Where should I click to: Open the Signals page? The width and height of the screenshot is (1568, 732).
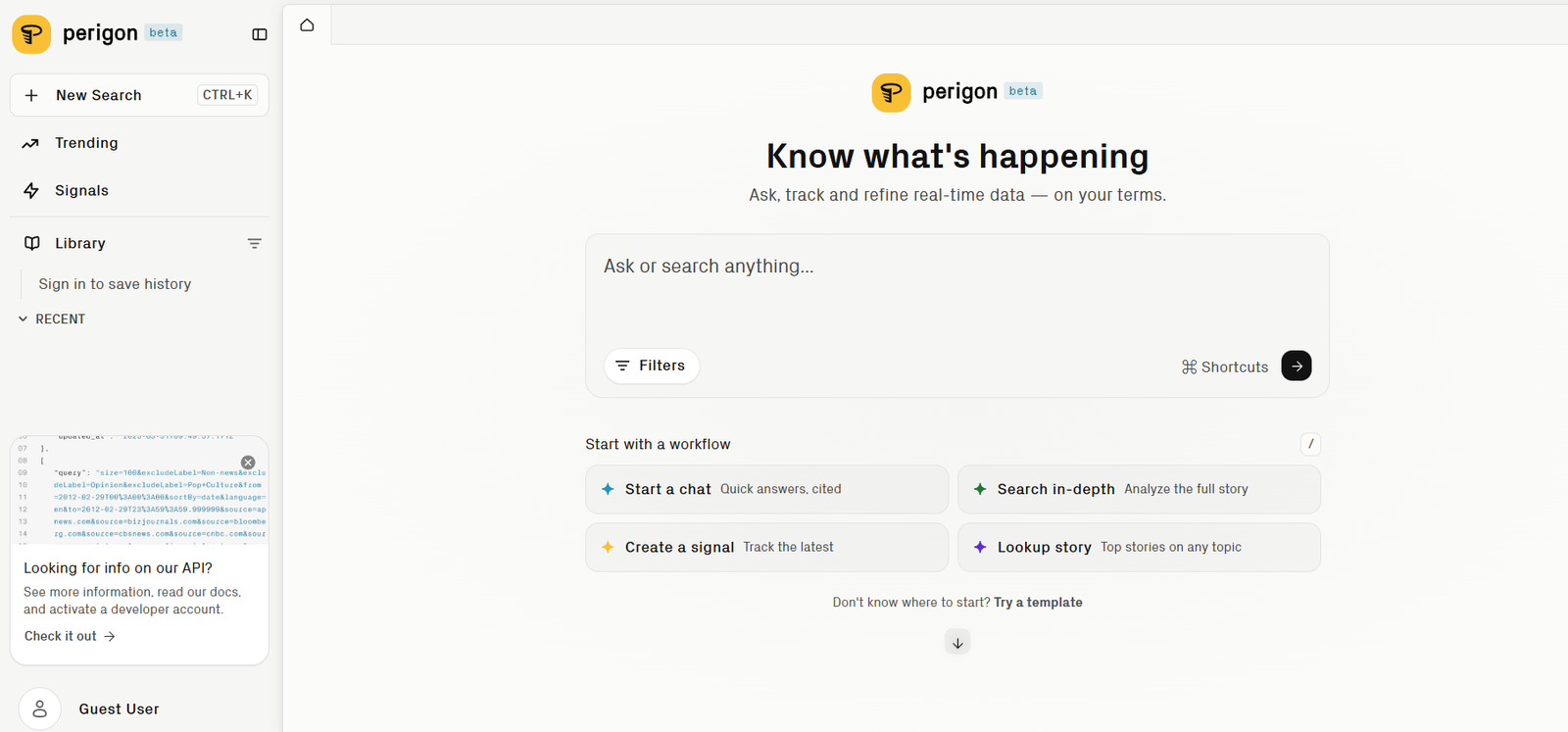coord(81,191)
